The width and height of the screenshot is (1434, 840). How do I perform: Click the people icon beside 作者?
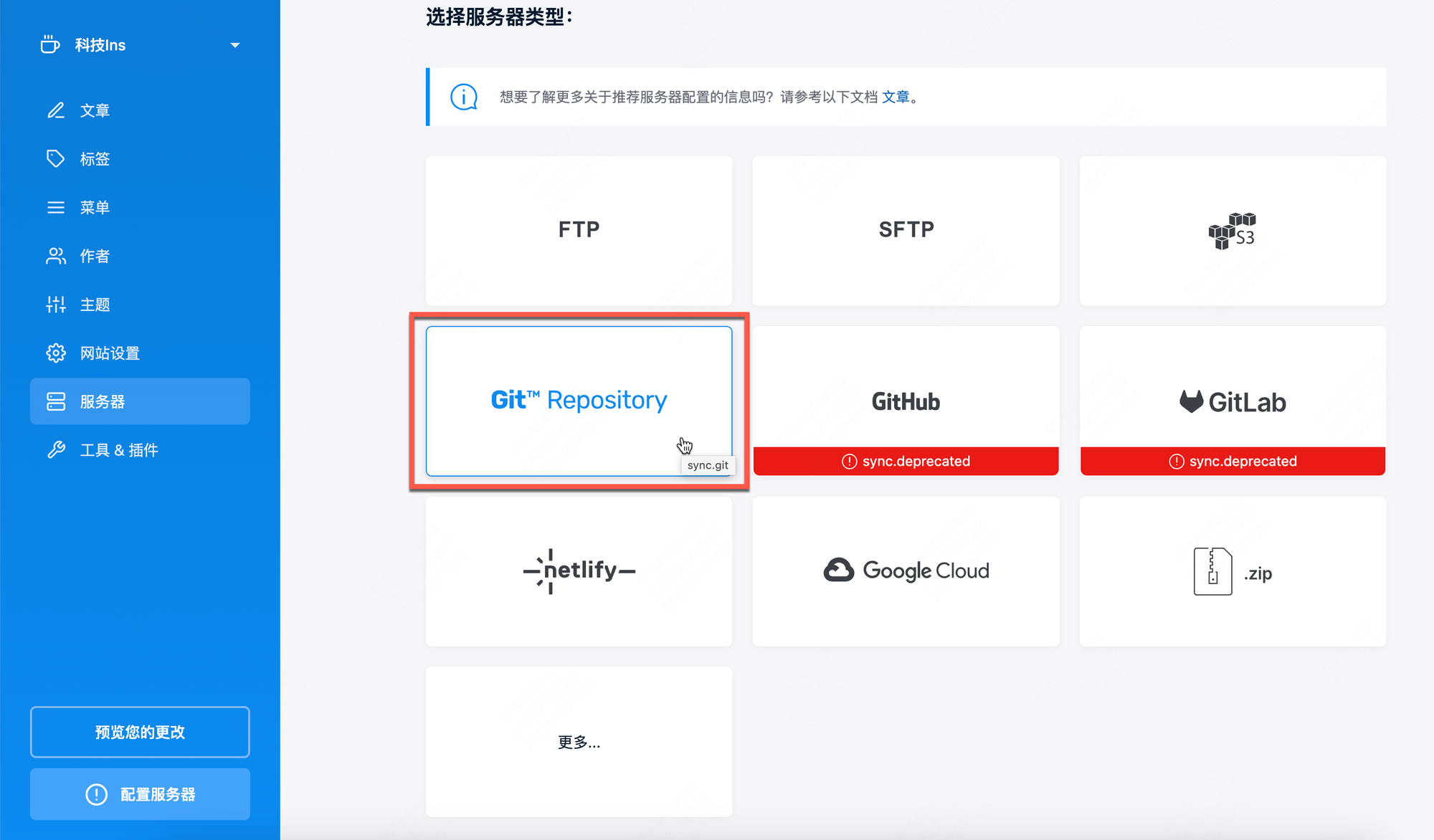(56, 256)
